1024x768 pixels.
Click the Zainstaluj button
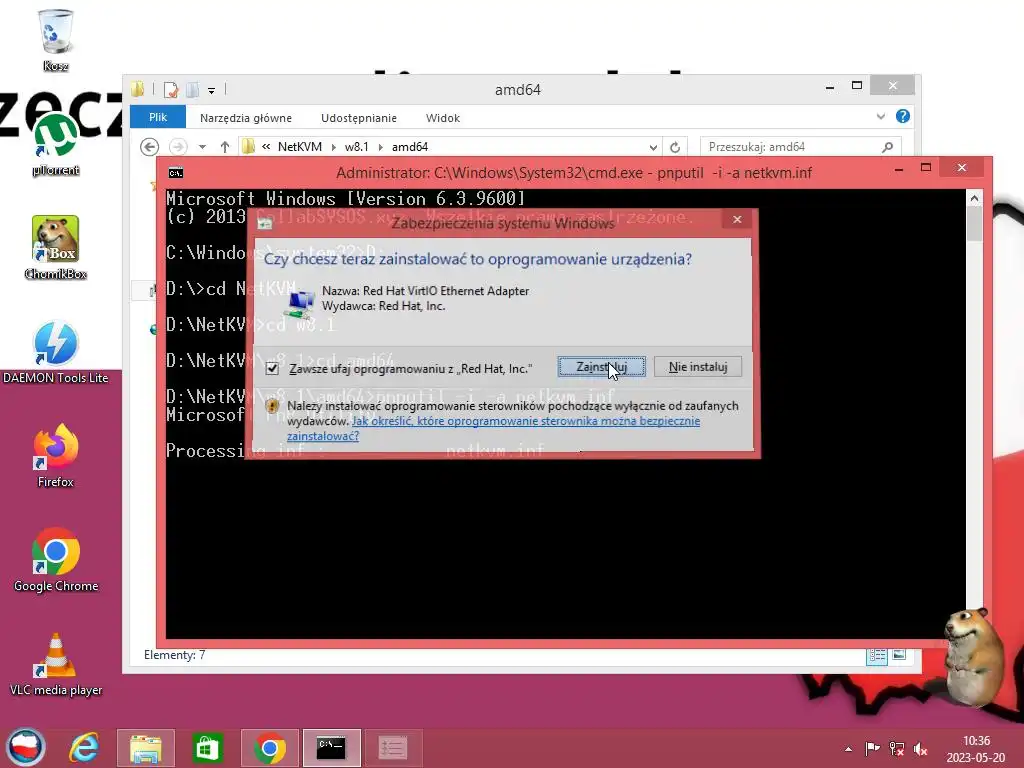coord(601,367)
